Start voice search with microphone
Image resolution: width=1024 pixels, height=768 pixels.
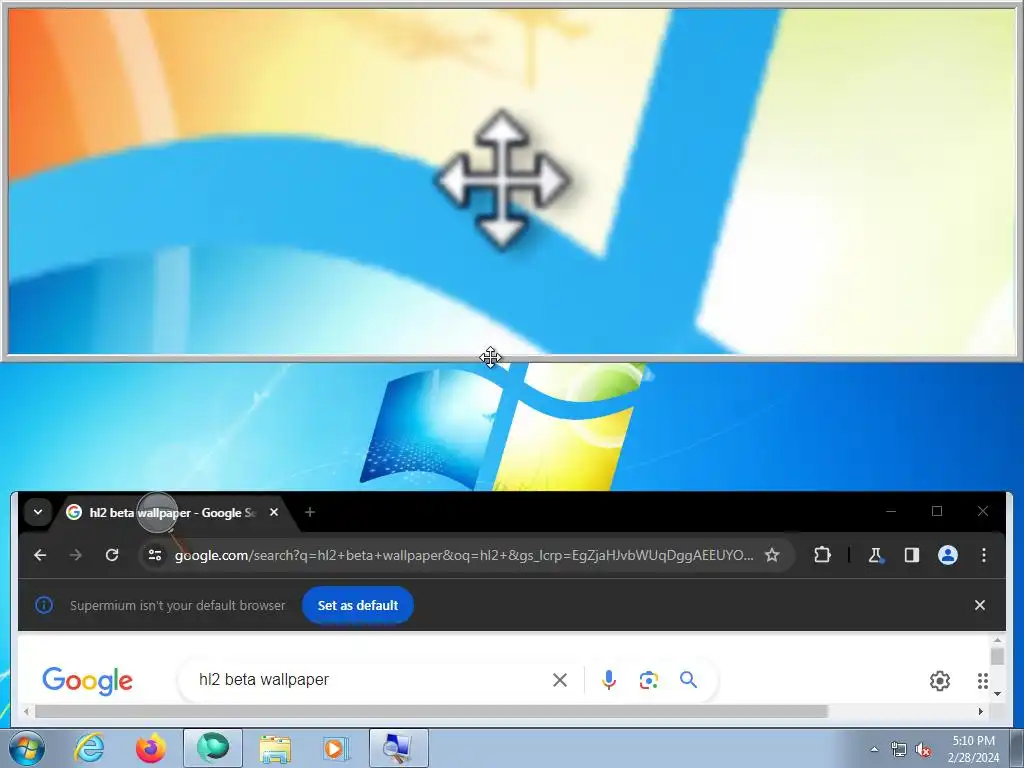(609, 680)
